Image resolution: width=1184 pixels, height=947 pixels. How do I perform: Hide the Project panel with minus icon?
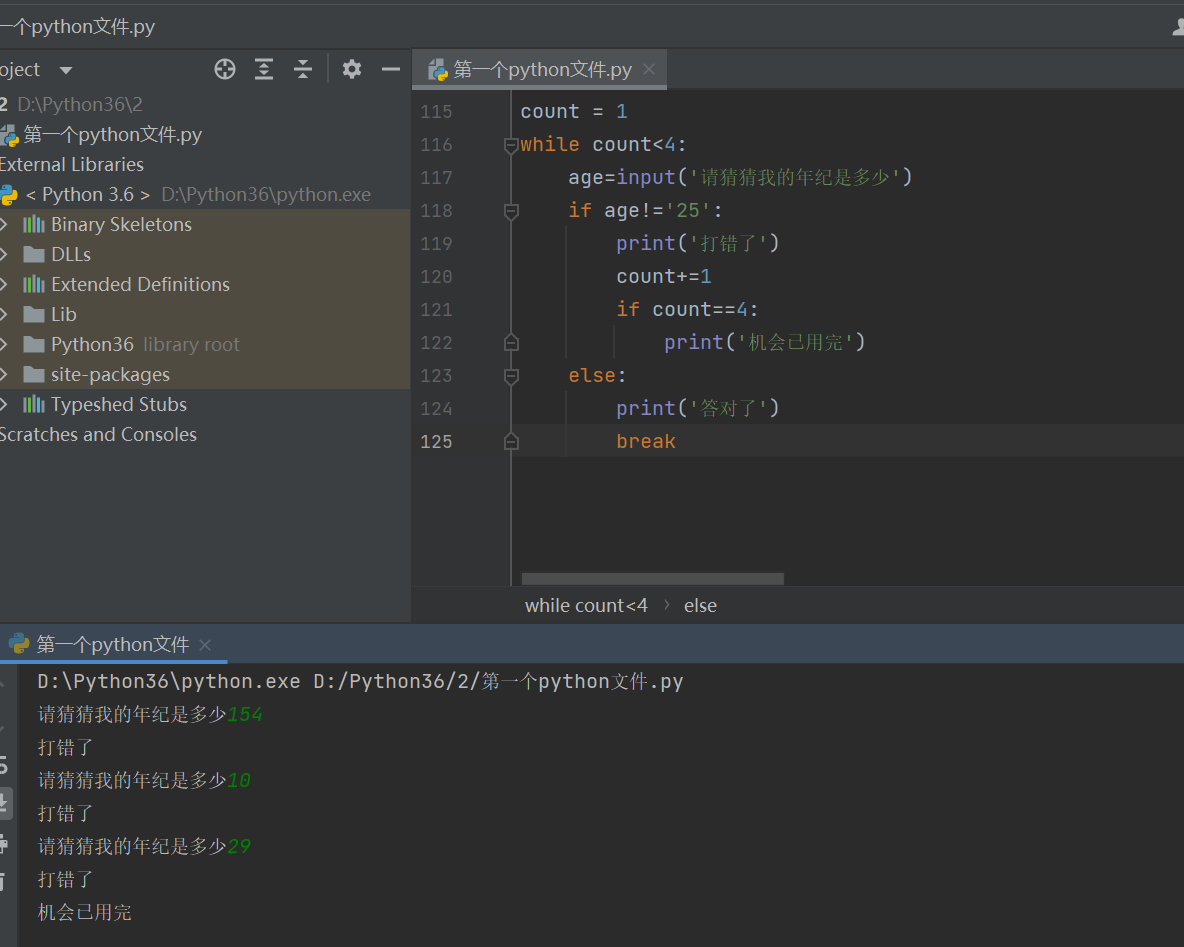click(x=391, y=69)
